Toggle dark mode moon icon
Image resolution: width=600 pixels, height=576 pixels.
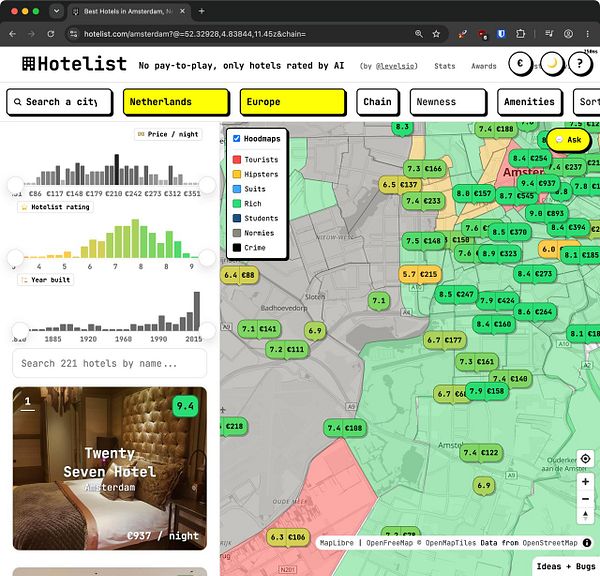552,64
